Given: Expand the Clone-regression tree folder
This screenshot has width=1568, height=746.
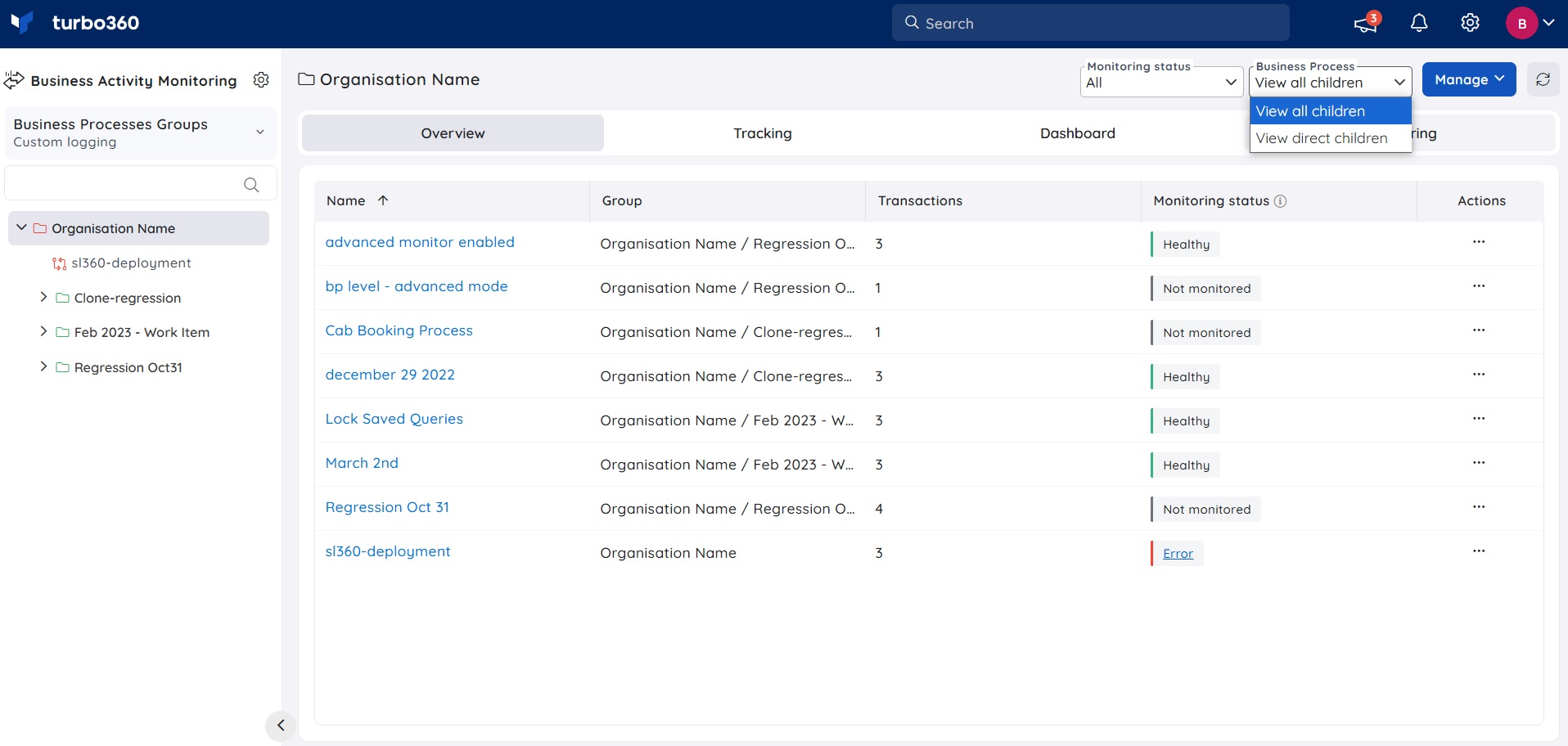Looking at the screenshot, I should coord(43,297).
